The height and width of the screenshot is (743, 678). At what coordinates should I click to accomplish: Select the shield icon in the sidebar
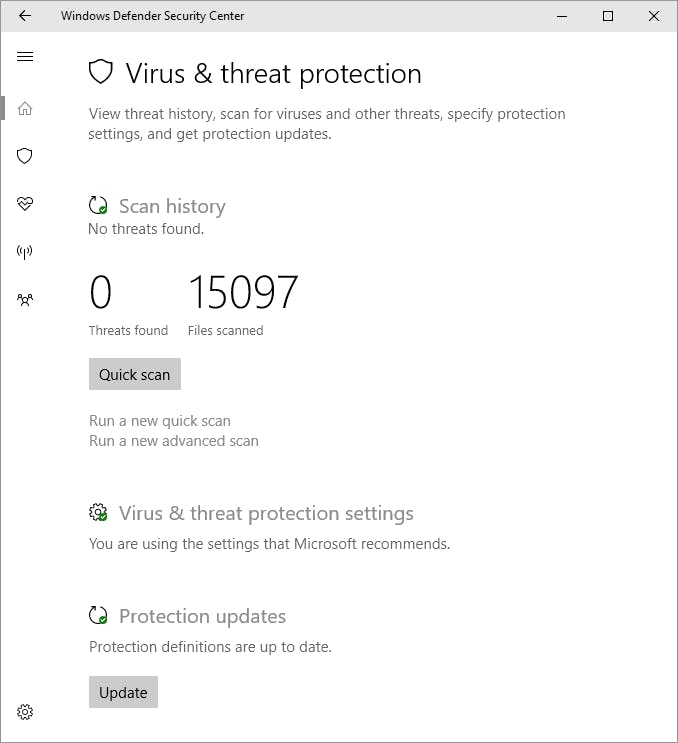pos(25,156)
